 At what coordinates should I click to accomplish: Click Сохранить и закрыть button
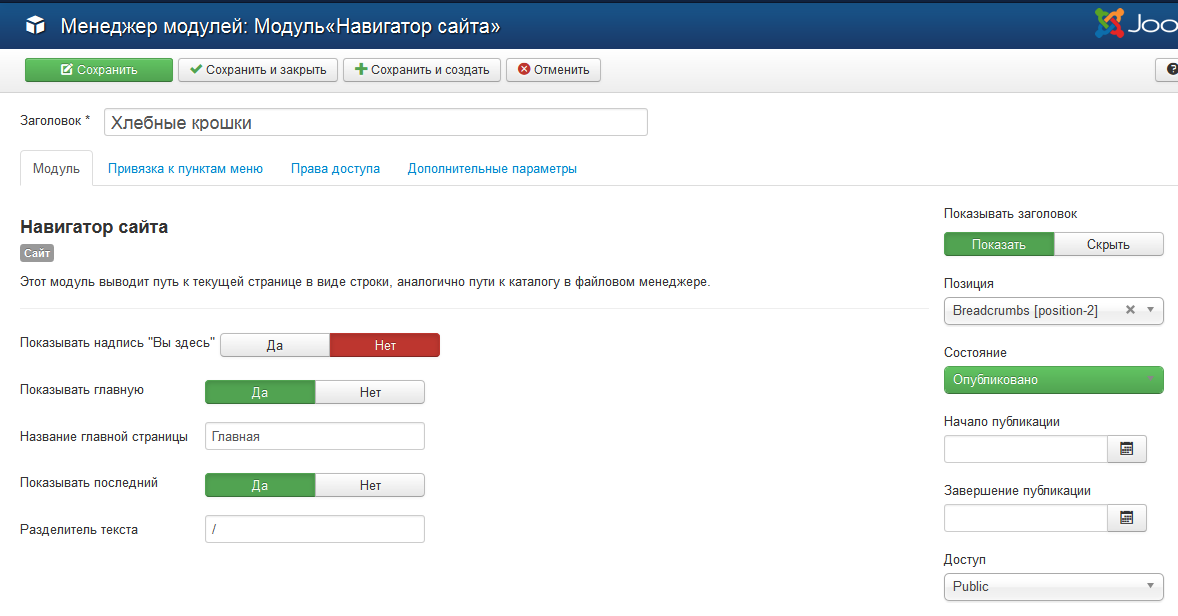pyautogui.click(x=257, y=70)
